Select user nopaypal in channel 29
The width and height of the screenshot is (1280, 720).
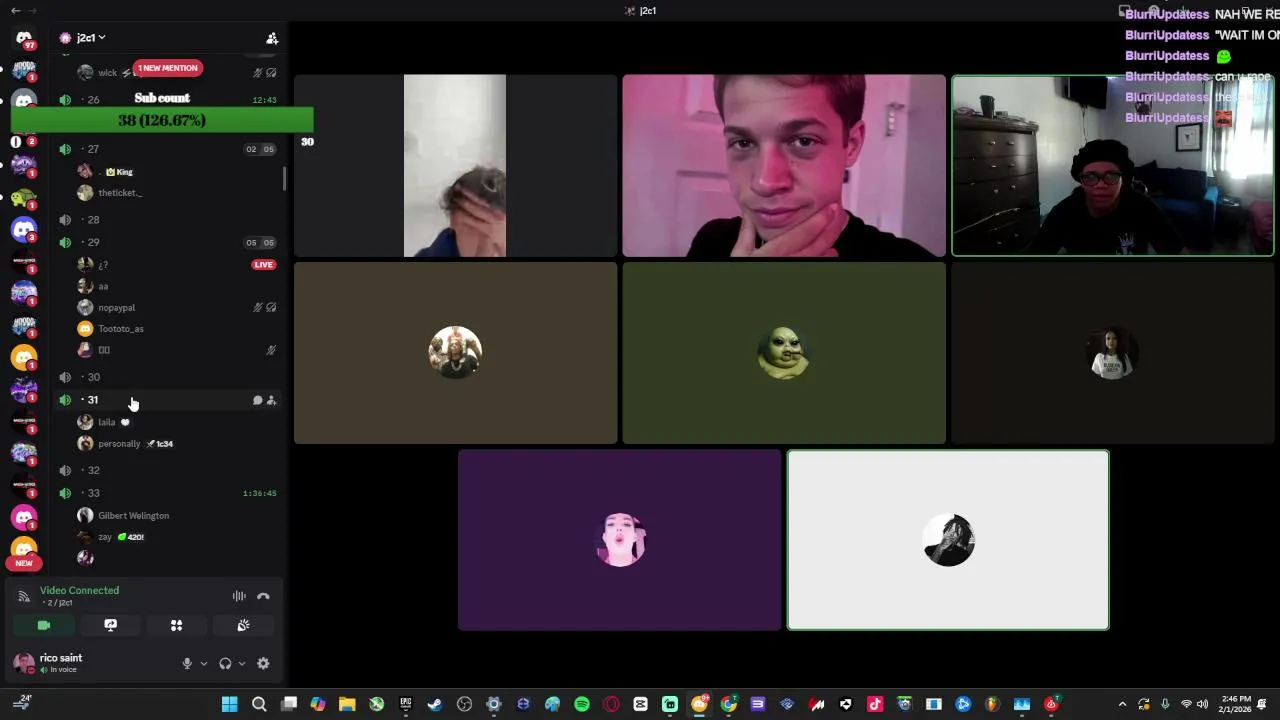click(x=117, y=308)
